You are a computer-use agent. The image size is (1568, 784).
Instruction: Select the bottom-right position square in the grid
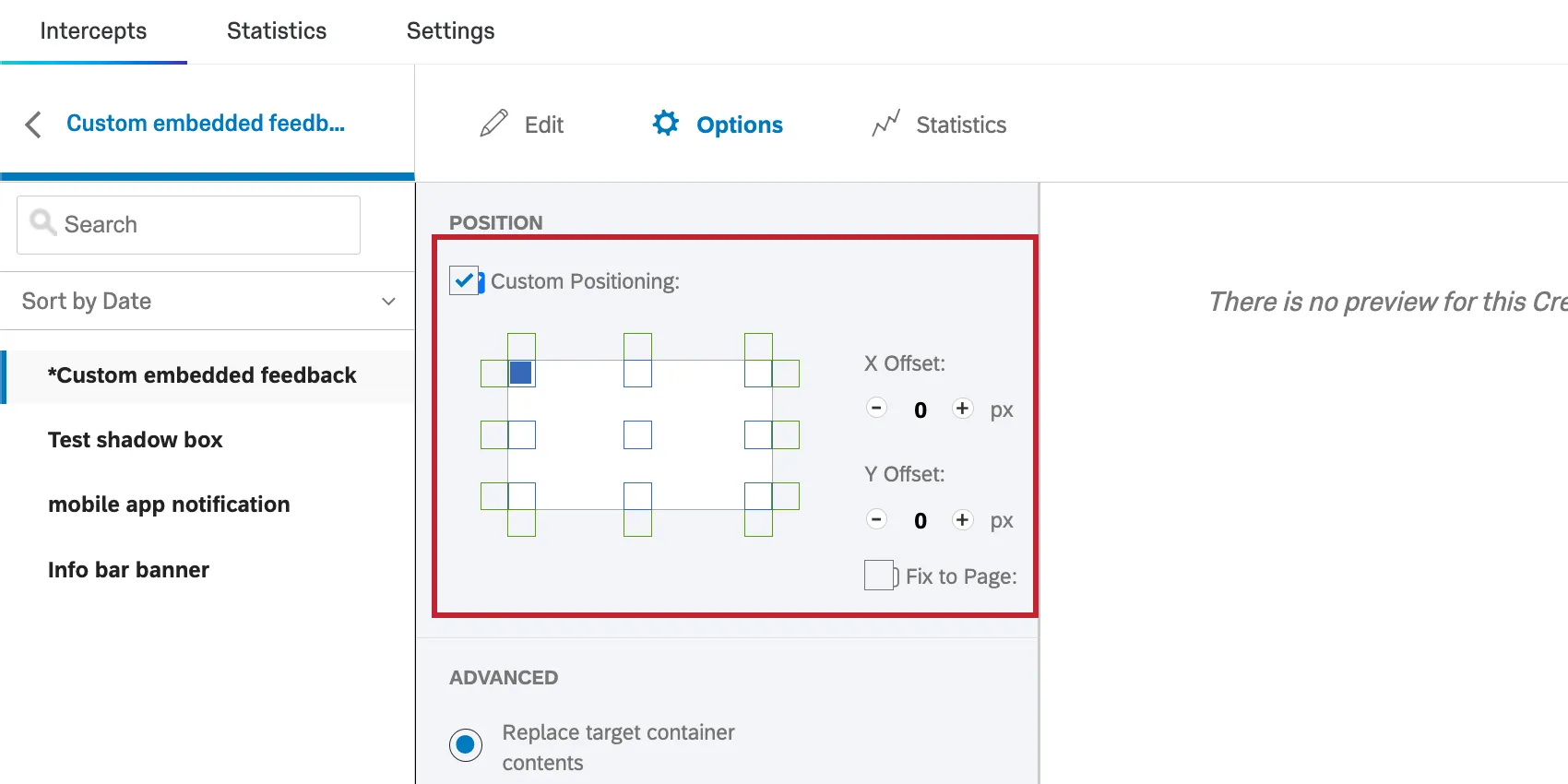(x=760, y=497)
